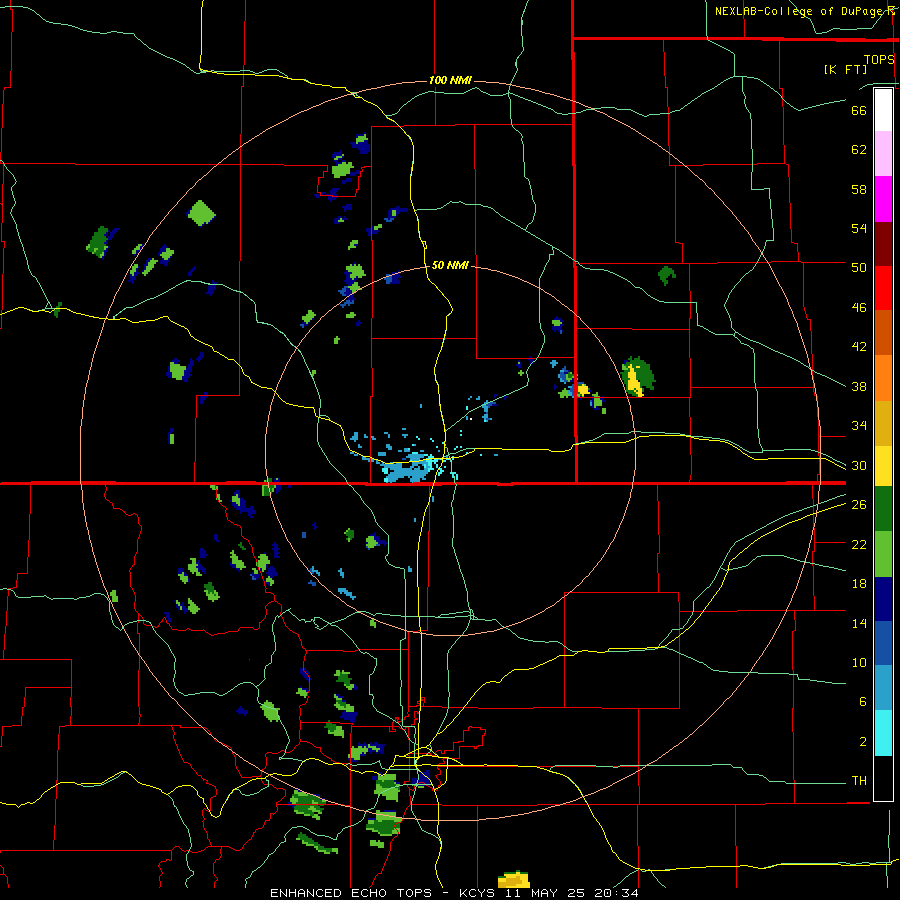Click the legend value '42'
Image resolution: width=900 pixels, height=900 pixels.
[x=859, y=347]
